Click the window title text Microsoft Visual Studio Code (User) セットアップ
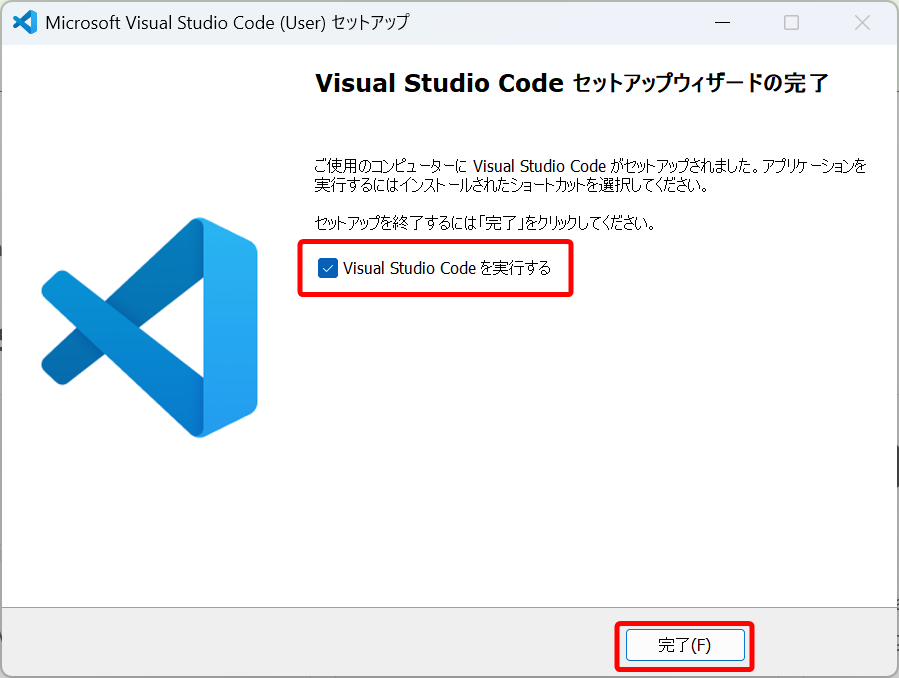The width and height of the screenshot is (899, 678). tap(227, 22)
